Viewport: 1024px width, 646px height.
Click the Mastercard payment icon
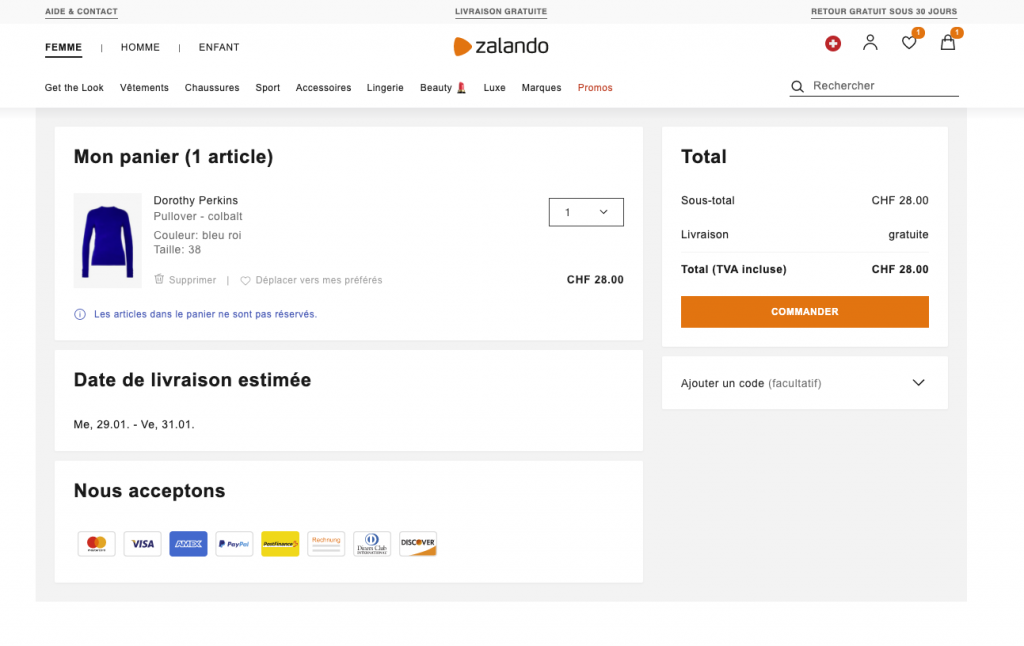(x=97, y=543)
